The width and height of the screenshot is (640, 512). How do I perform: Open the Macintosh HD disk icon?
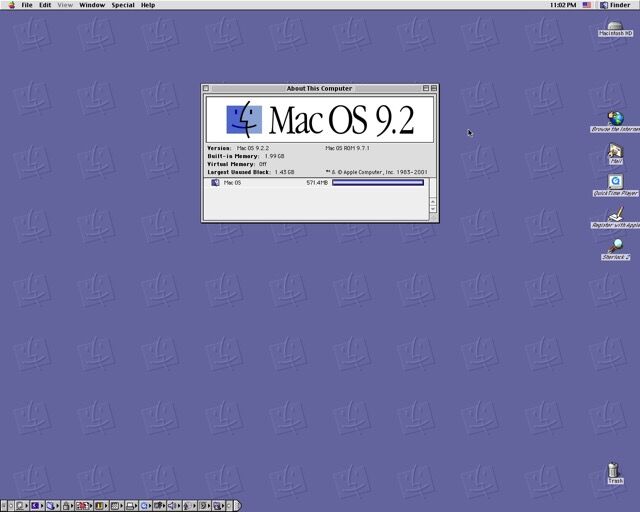(x=615, y=29)
